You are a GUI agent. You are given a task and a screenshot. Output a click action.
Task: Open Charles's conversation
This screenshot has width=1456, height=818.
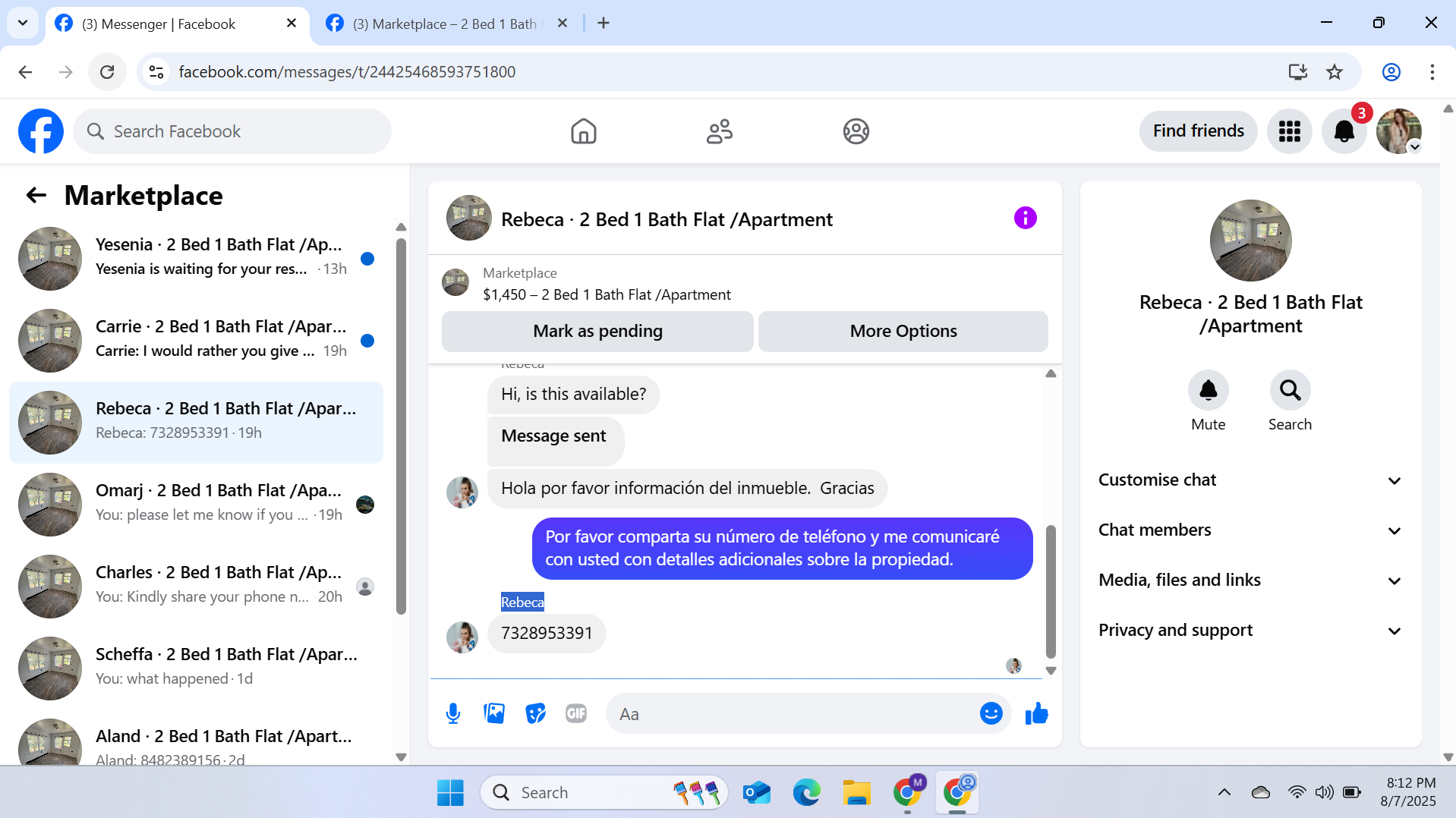point(196,586)
